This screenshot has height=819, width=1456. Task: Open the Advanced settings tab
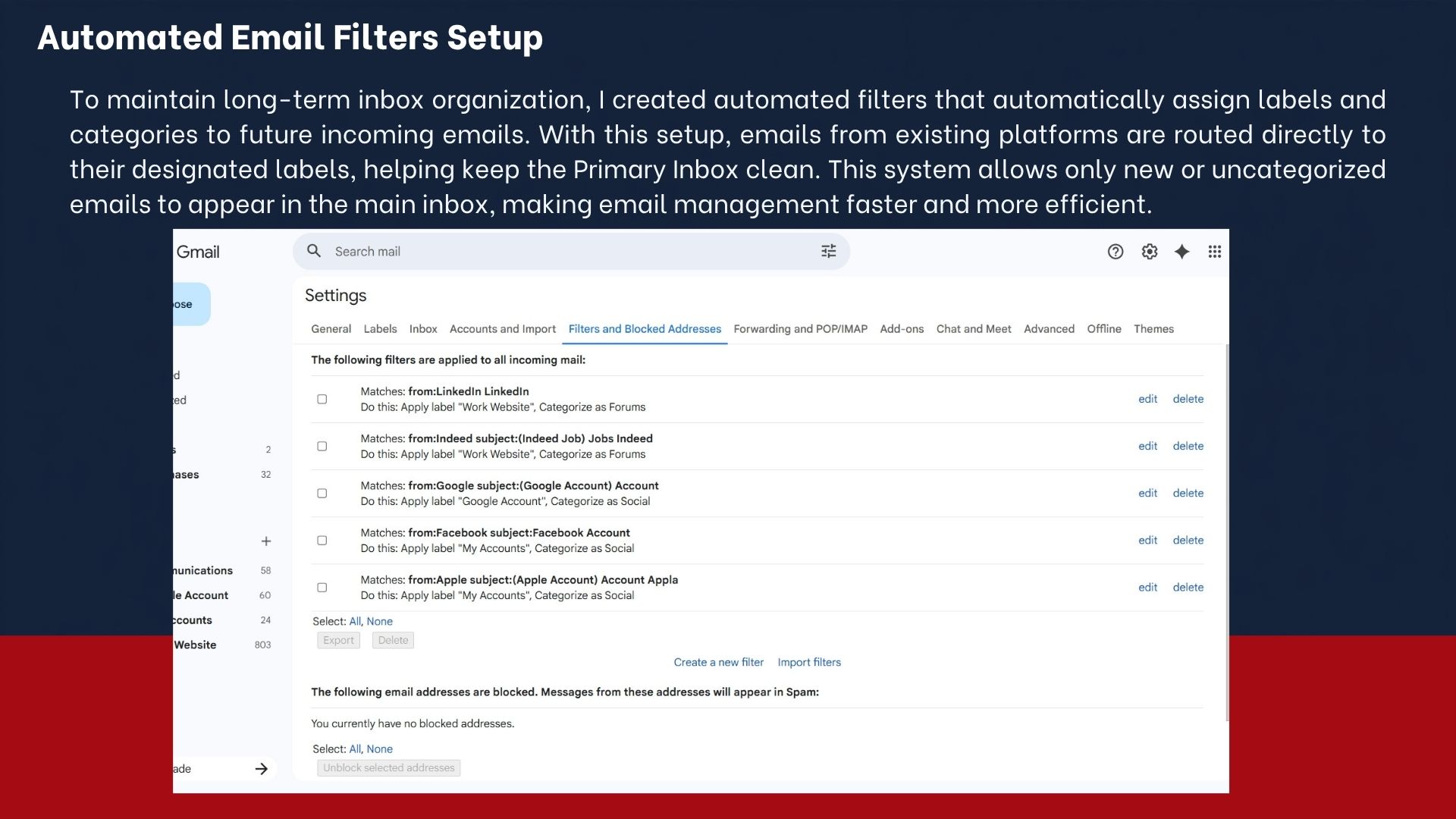1049,329
